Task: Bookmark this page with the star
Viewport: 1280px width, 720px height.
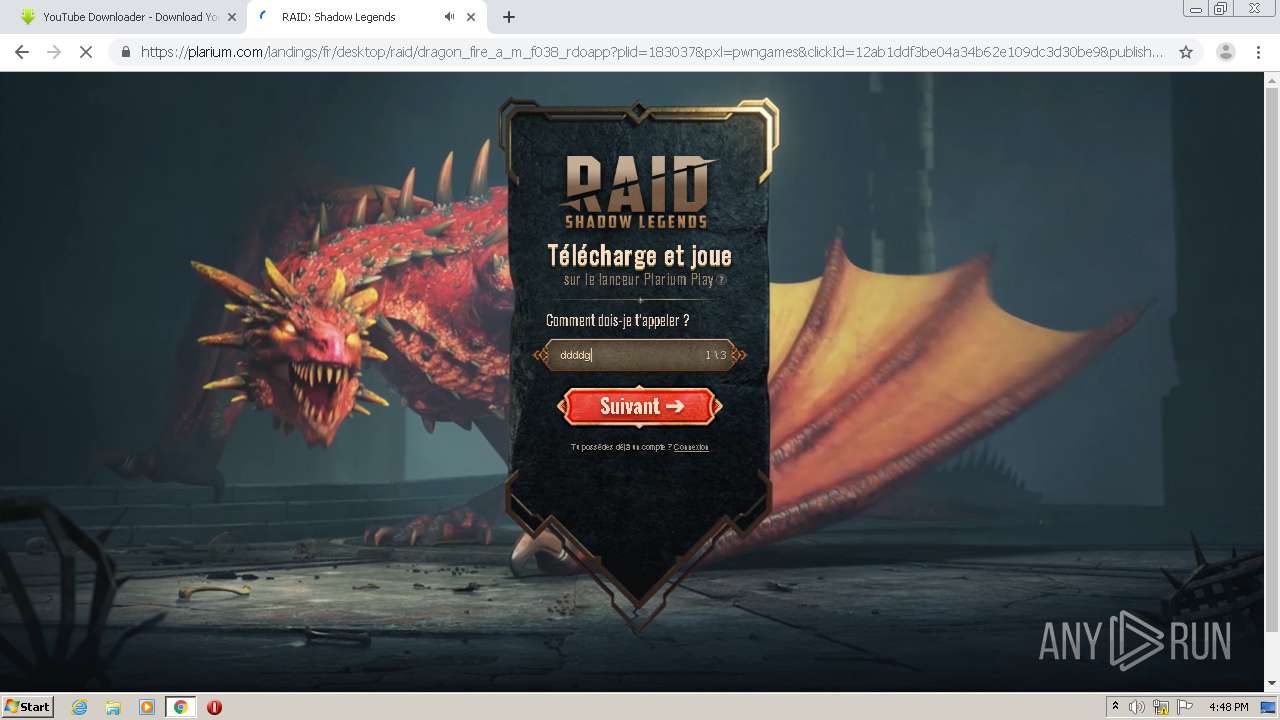Action: tap(1186, 52)
